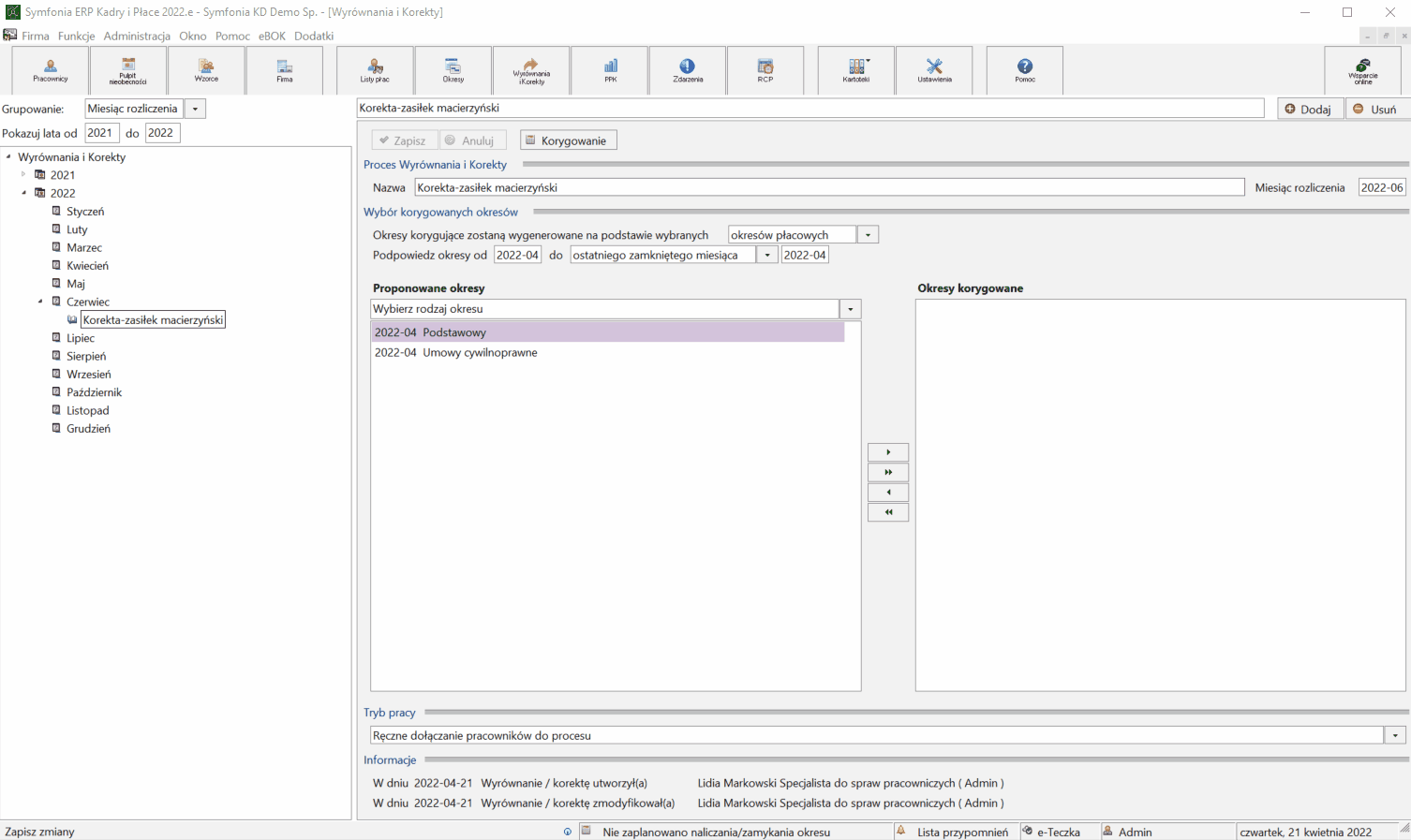The width and height of the screenshot is (1411, 840).
Task: Select 2022-04 Podstawowy period row
Action: click(608, 332)
